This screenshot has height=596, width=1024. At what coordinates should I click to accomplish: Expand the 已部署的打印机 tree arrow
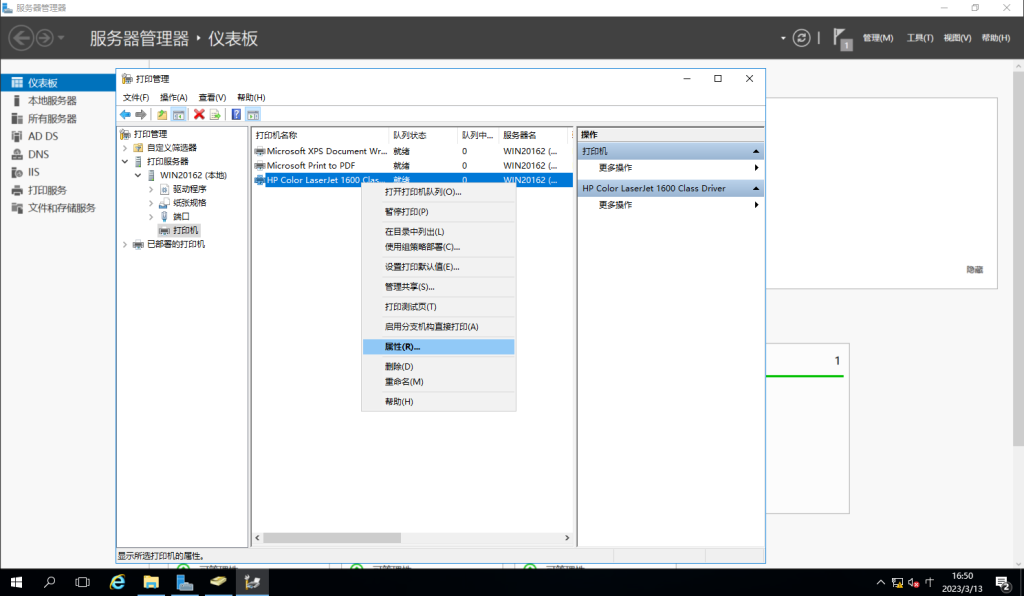(125, 244)
